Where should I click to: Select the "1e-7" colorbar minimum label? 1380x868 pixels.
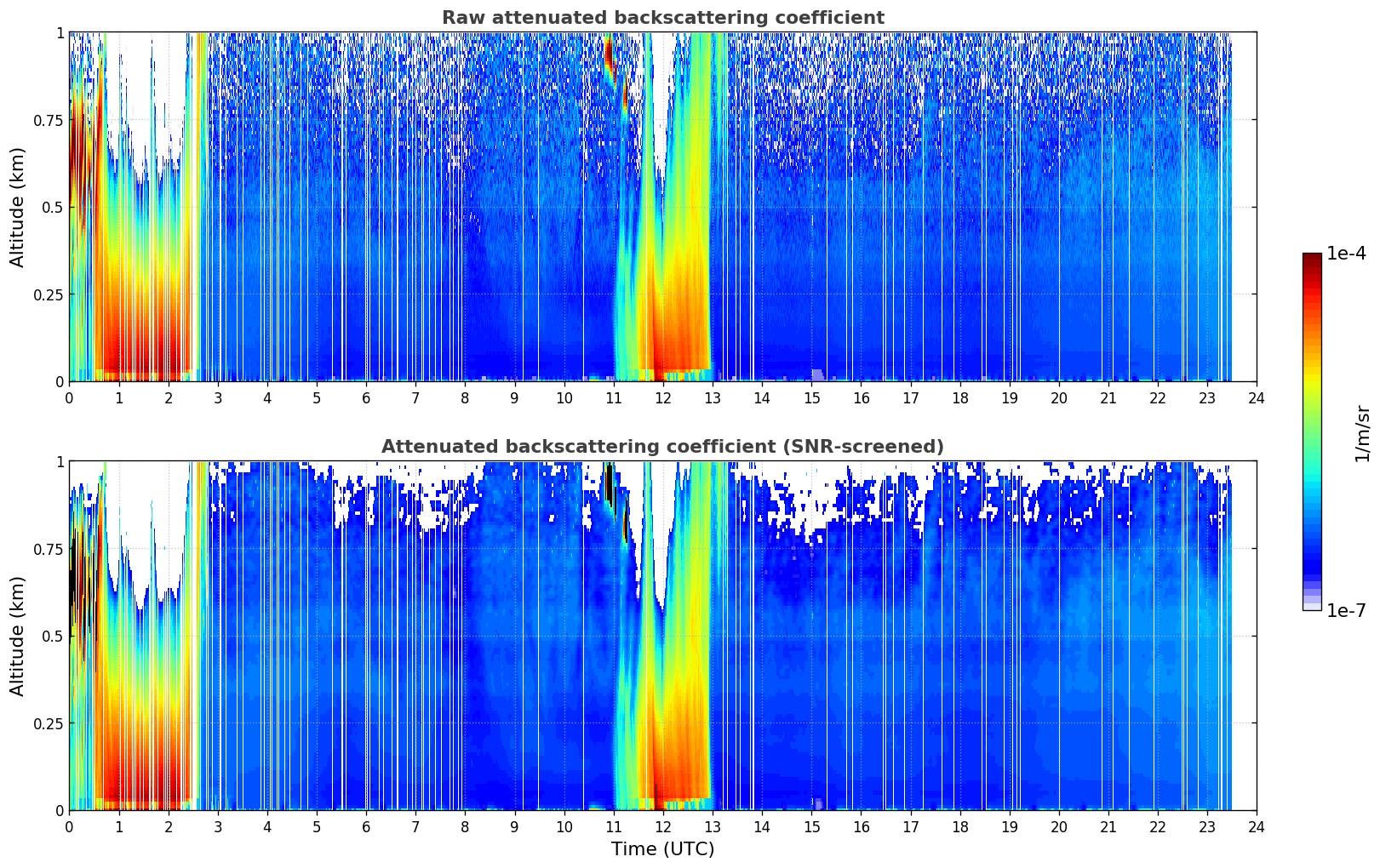(x=1346, y=611)
